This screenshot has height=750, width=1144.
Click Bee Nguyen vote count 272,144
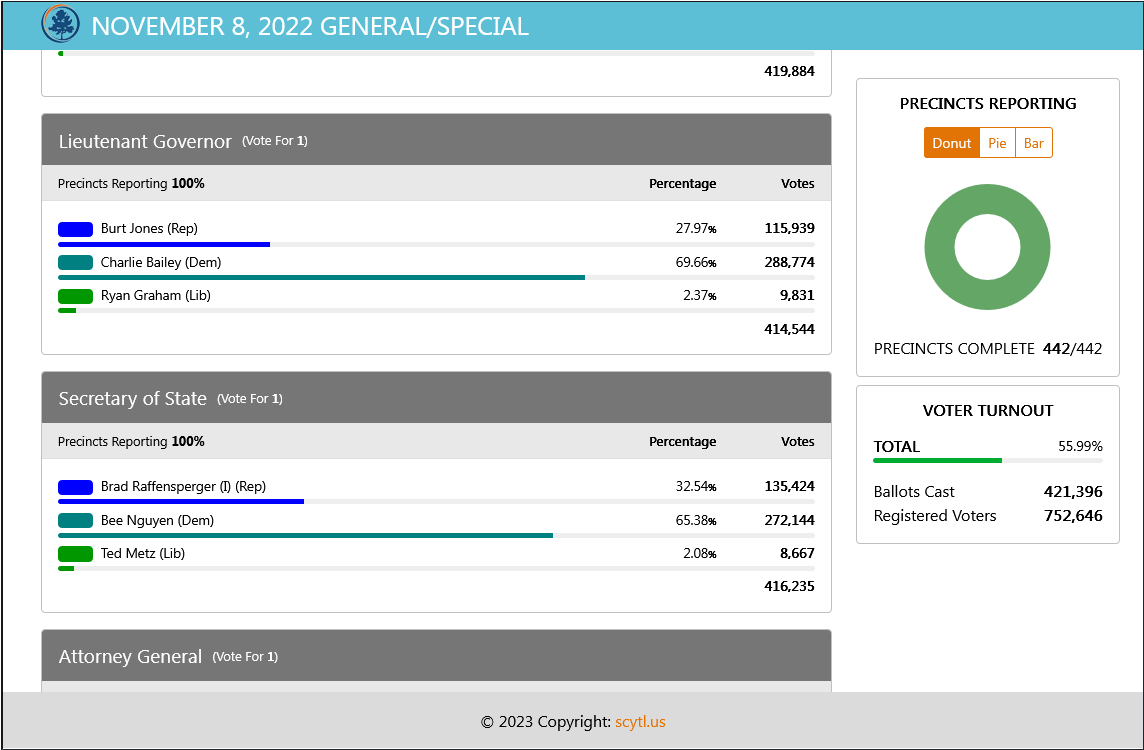789,520
